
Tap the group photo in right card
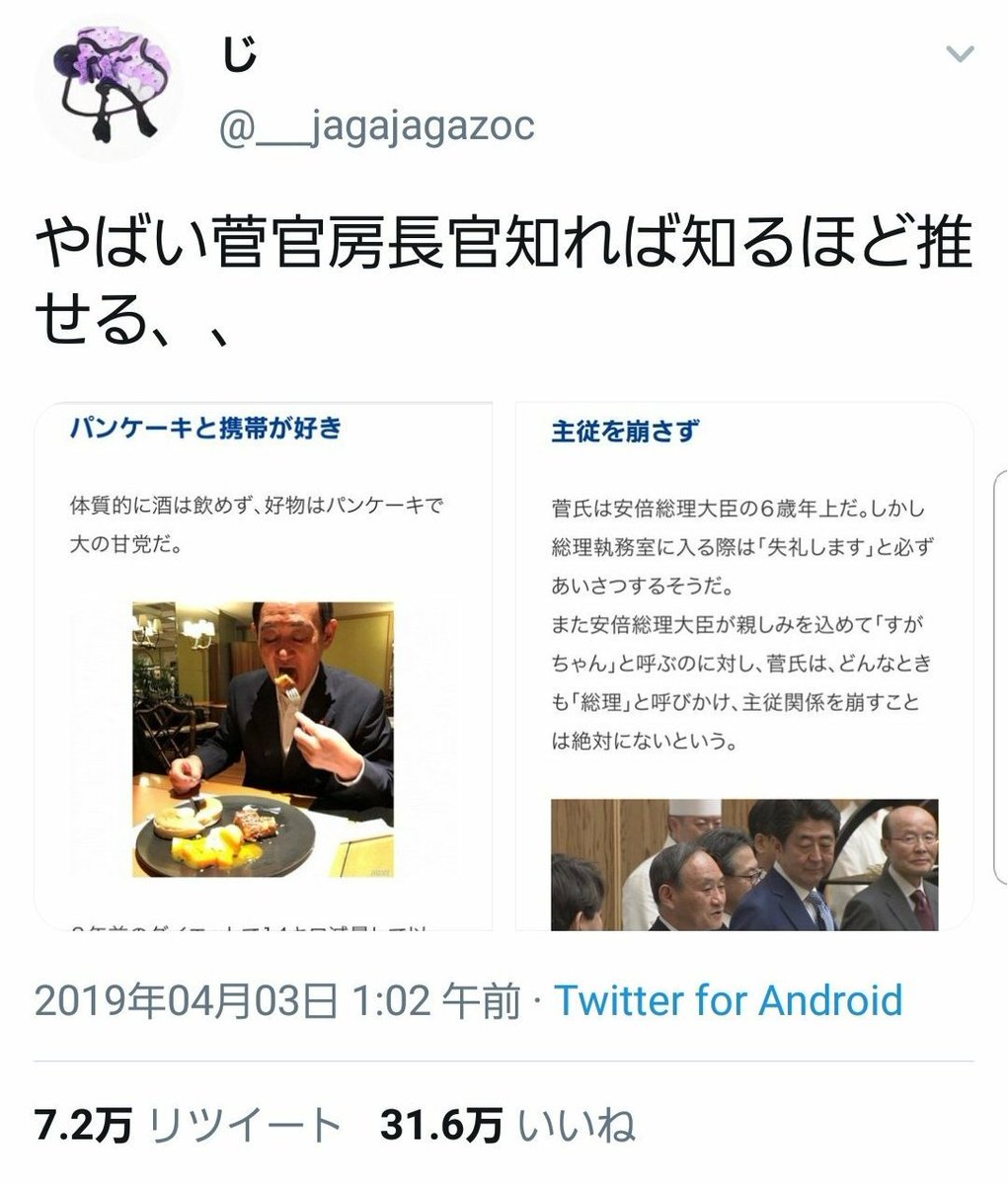(744, 865)
